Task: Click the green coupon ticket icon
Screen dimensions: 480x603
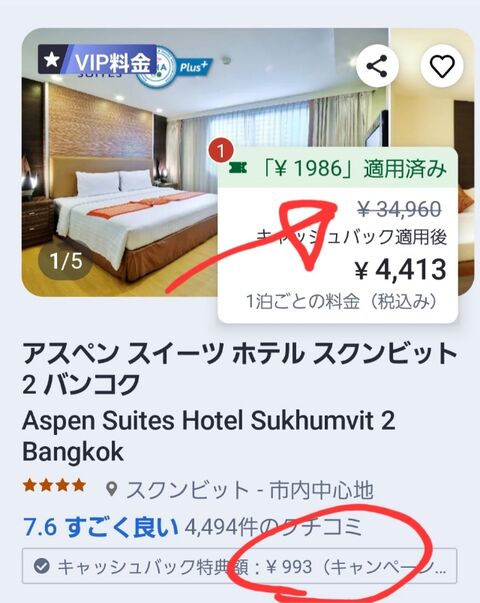Action: coord(238,168)
